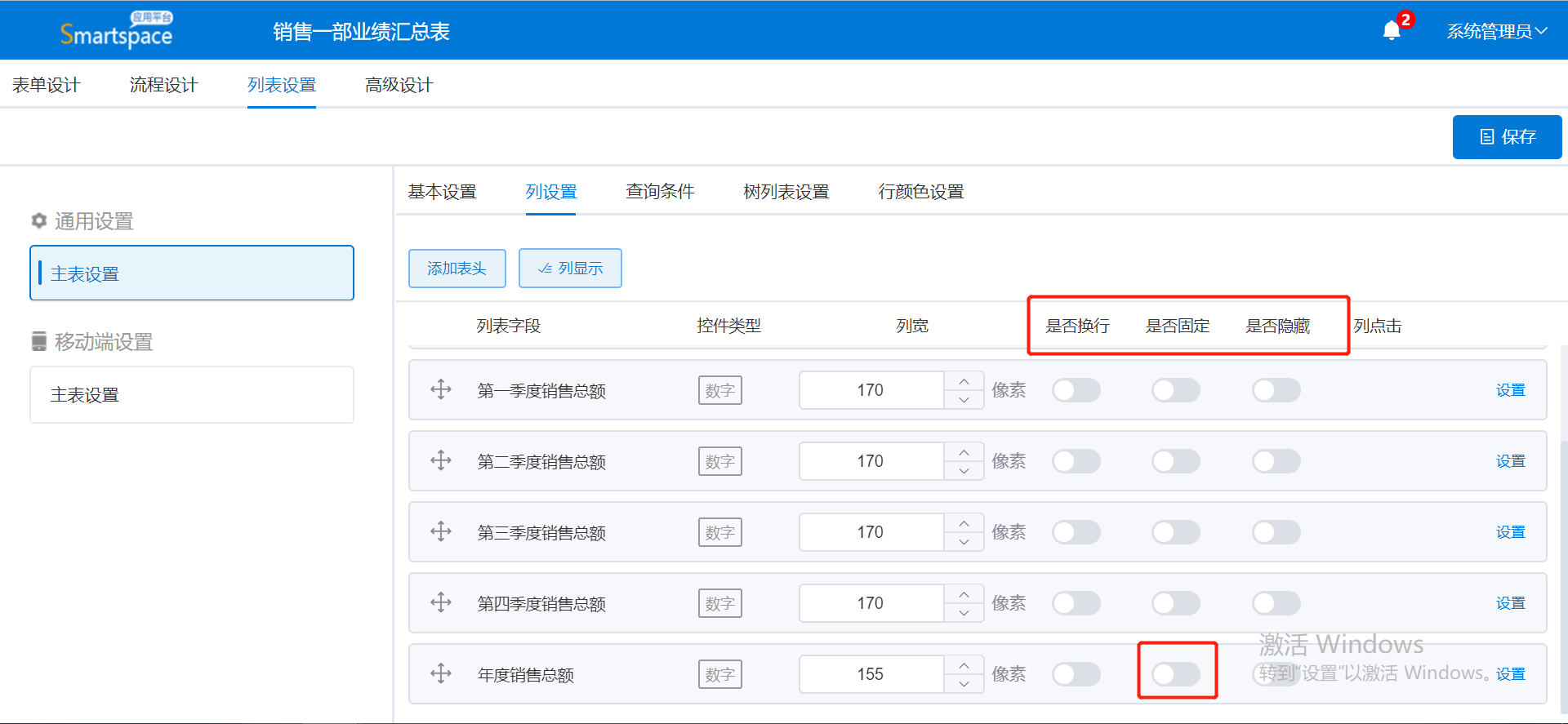
Task: Toggle 是否换行 for 第三季度销售总额
Action: (x=1076, y=532)
